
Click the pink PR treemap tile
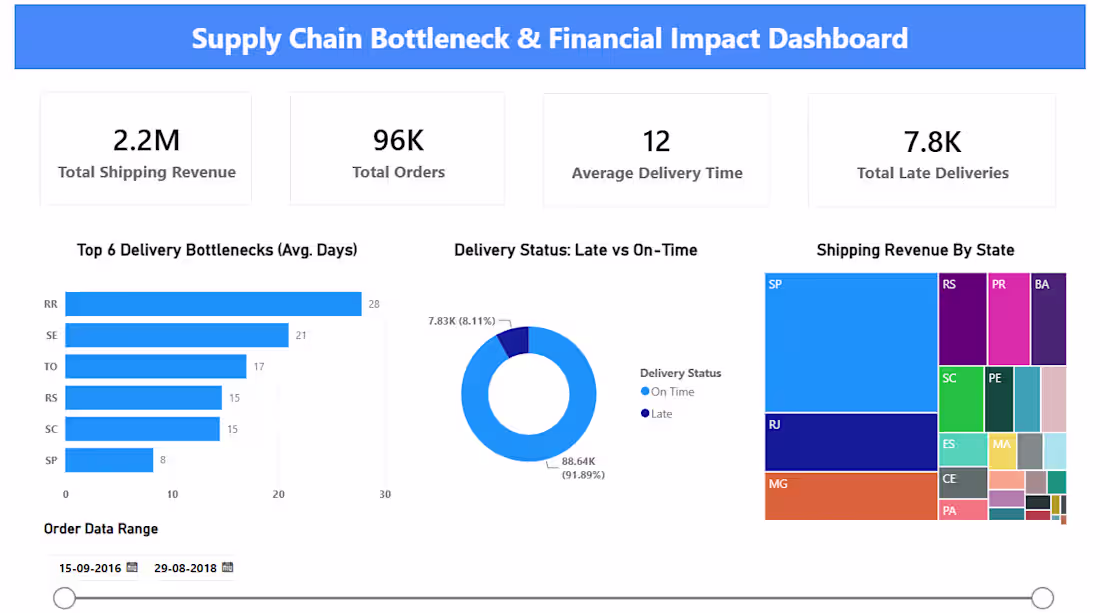(x=1009, y=319)
